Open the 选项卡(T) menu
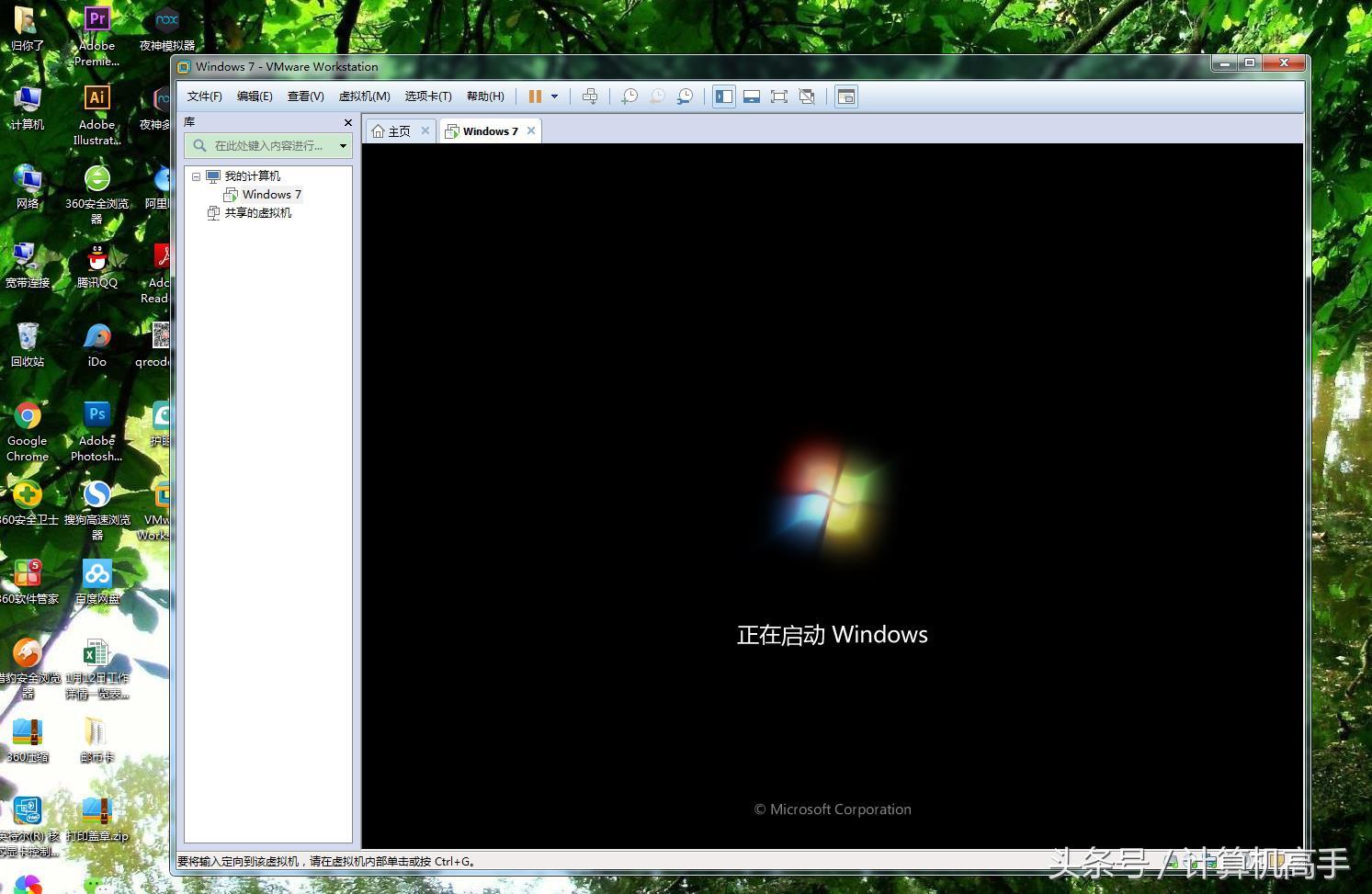The width and height of the screenshot is (1372, 894). (428, 96)
